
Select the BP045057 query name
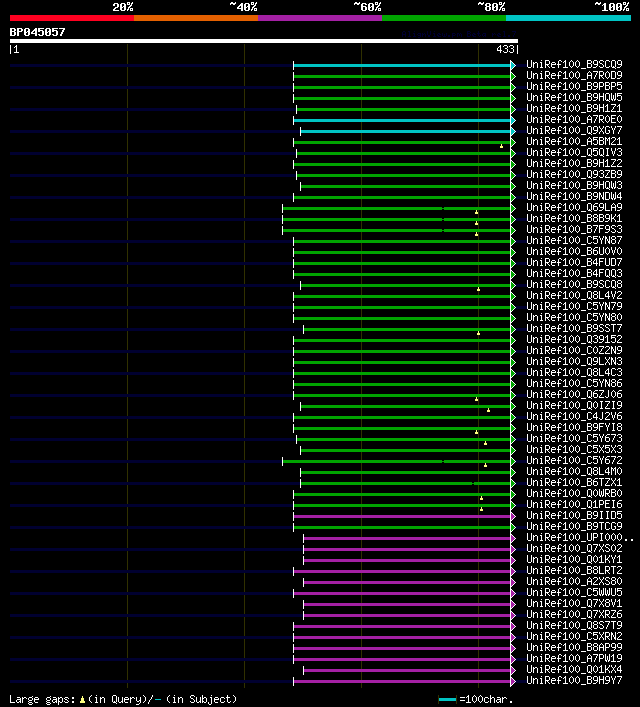(37, 32)
